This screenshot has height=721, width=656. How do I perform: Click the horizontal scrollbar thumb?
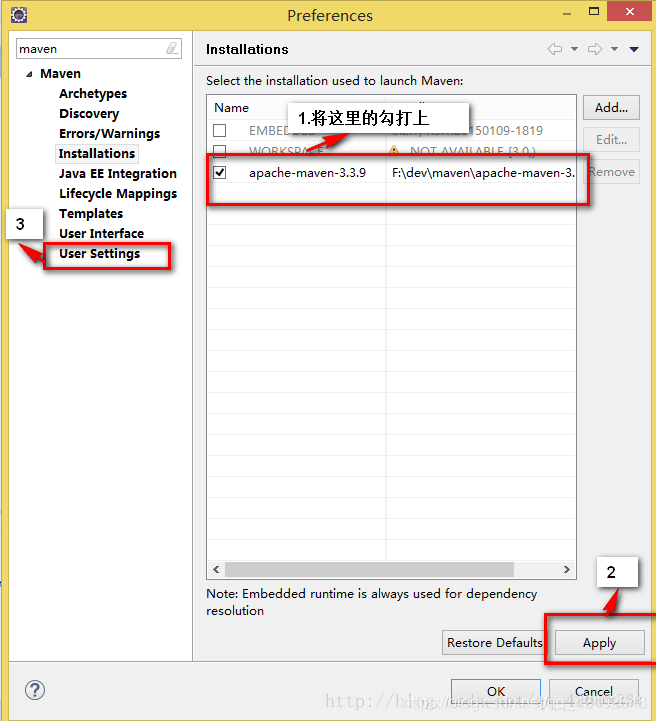pyautogui.click(x=369, y=569)
